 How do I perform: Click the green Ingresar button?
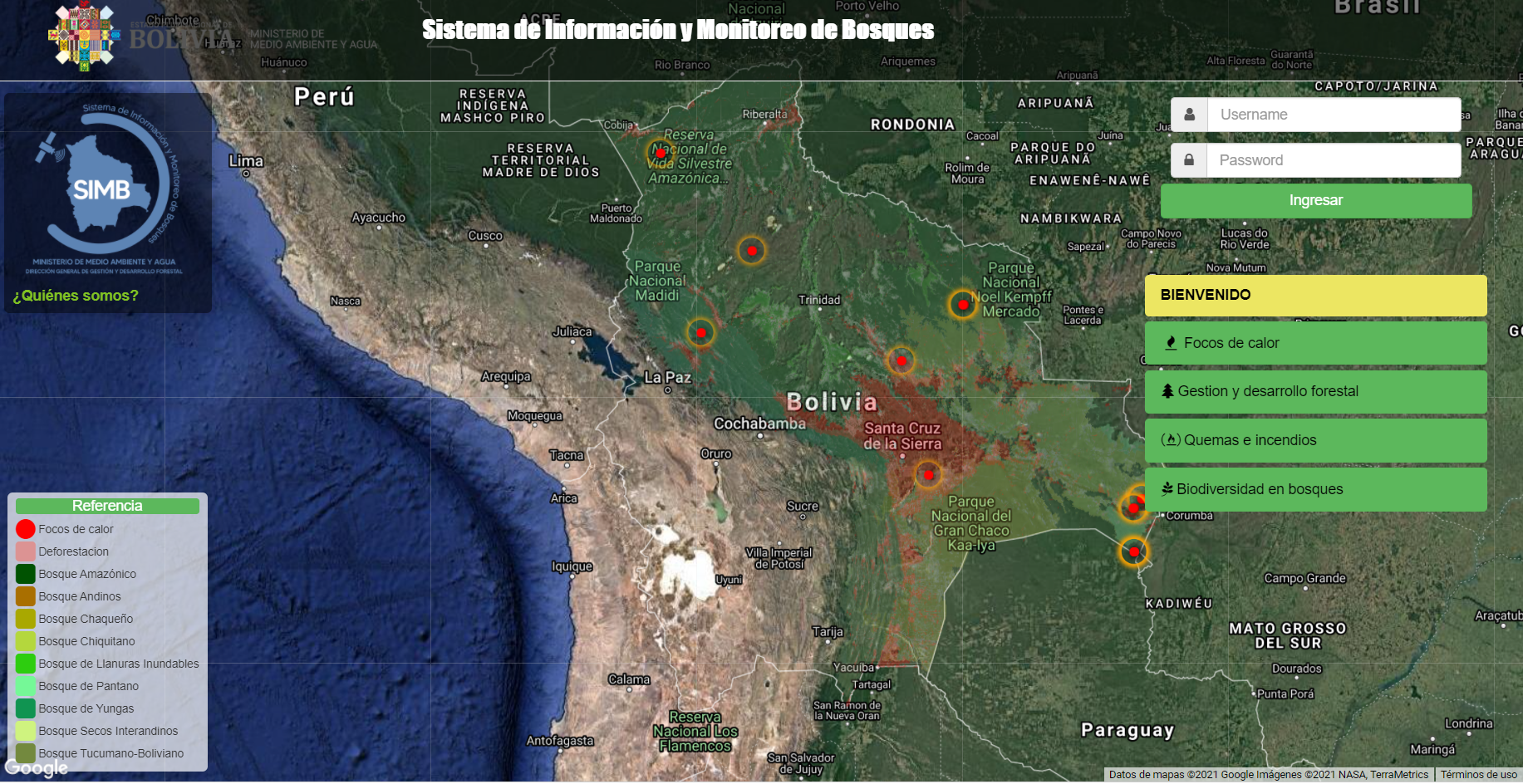click(1316, 200)
